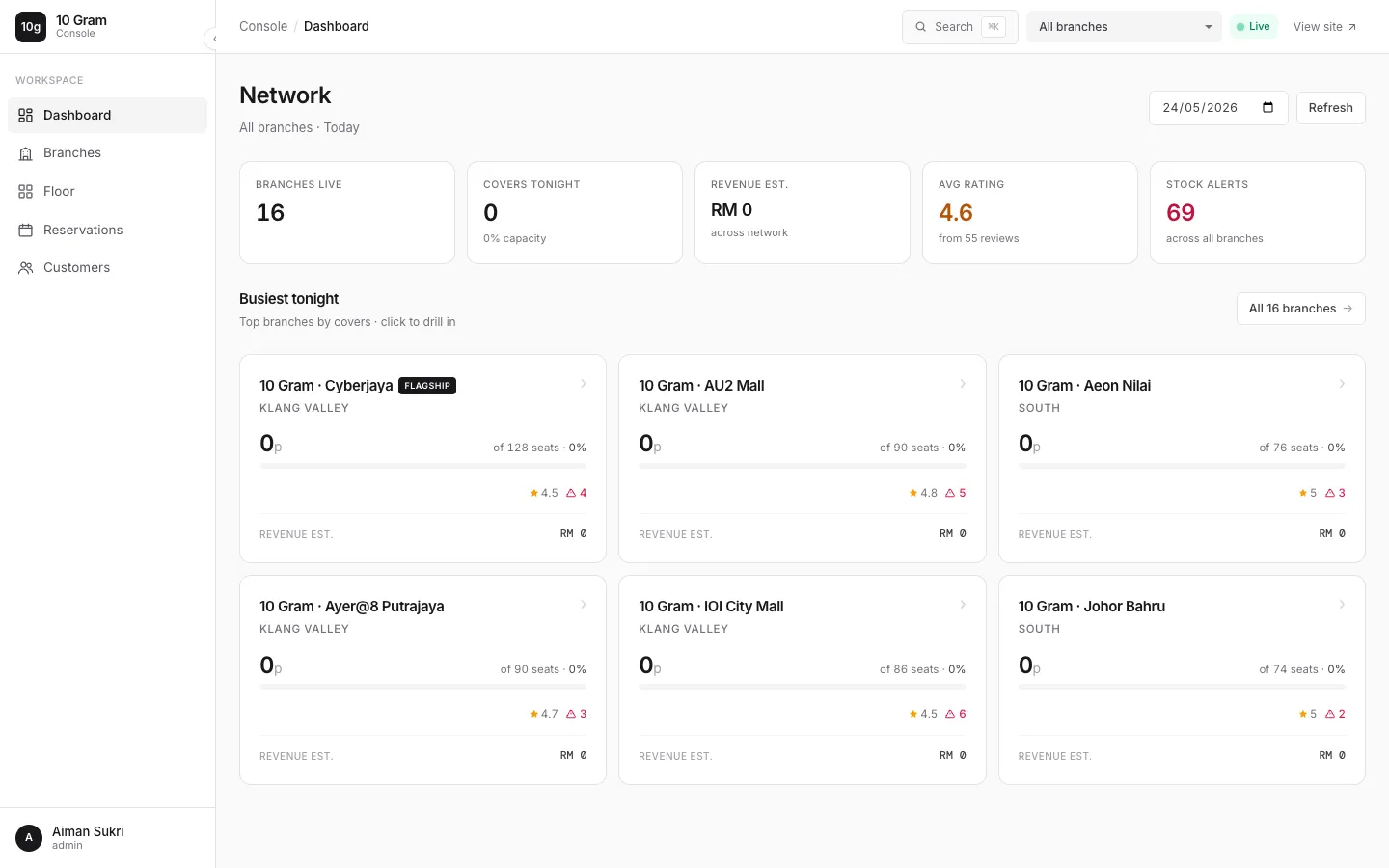Click the star rating on IOI City Mall card
This screenshot has width=1389, height=868.
pyautogui.click(x=923, y=714)
